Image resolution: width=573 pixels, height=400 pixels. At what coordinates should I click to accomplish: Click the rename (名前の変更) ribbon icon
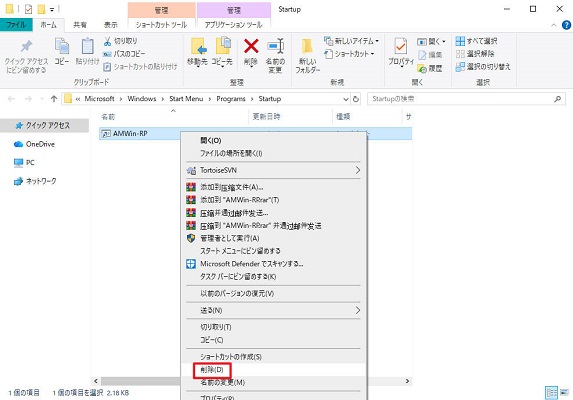click(x=275, y=46)
